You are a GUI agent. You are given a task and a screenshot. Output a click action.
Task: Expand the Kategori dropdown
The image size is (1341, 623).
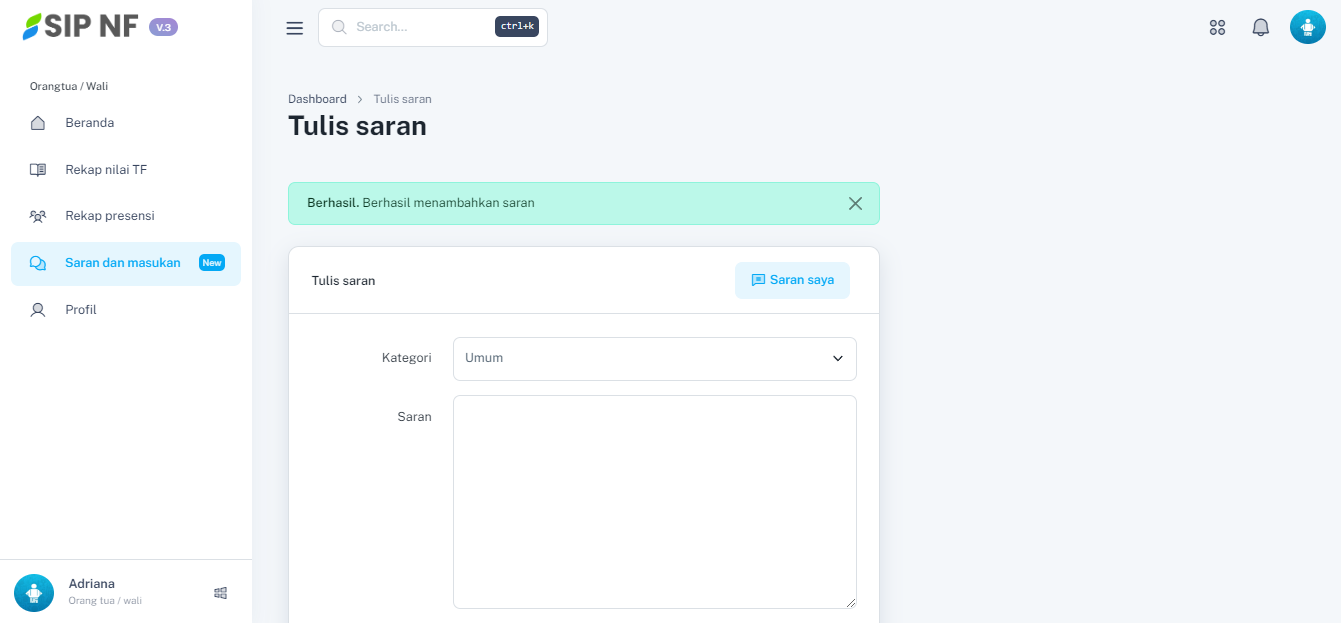(x=654, y=359)
